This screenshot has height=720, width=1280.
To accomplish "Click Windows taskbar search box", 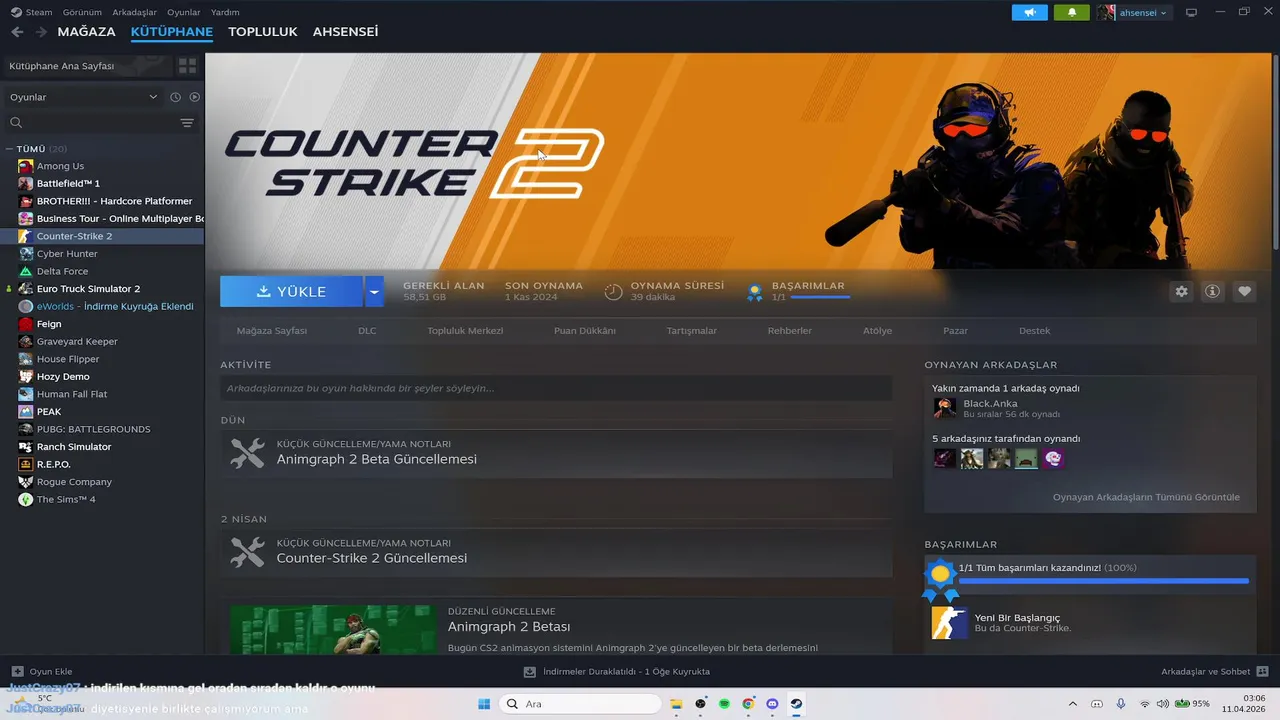I will 581,704.
